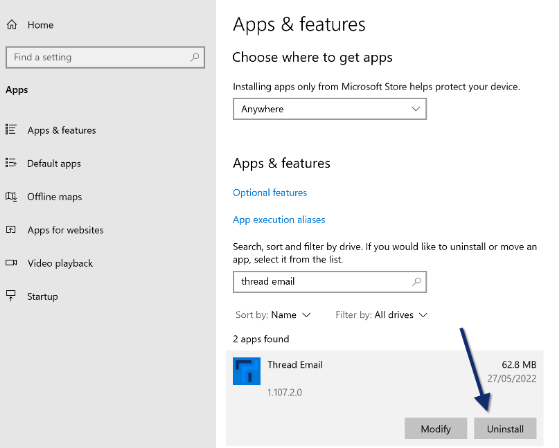Click the Apps for websites icon
The height and width of the screenshot is (448, 559).
[x=11, y=230]
